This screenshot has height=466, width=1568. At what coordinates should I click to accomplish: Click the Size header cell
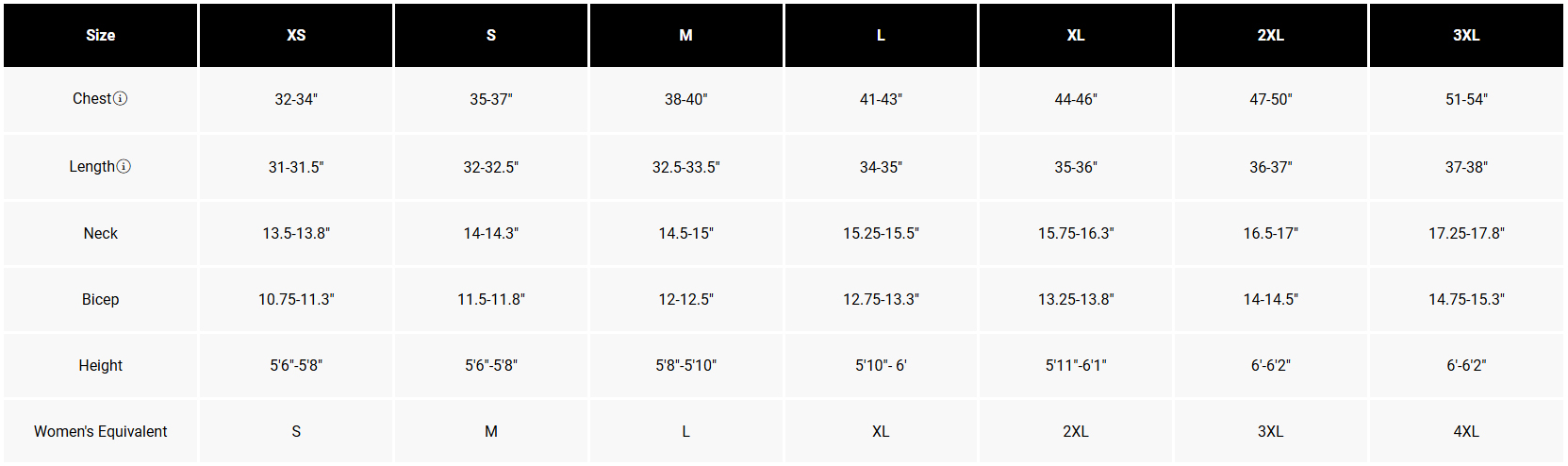tap(100, 35)
